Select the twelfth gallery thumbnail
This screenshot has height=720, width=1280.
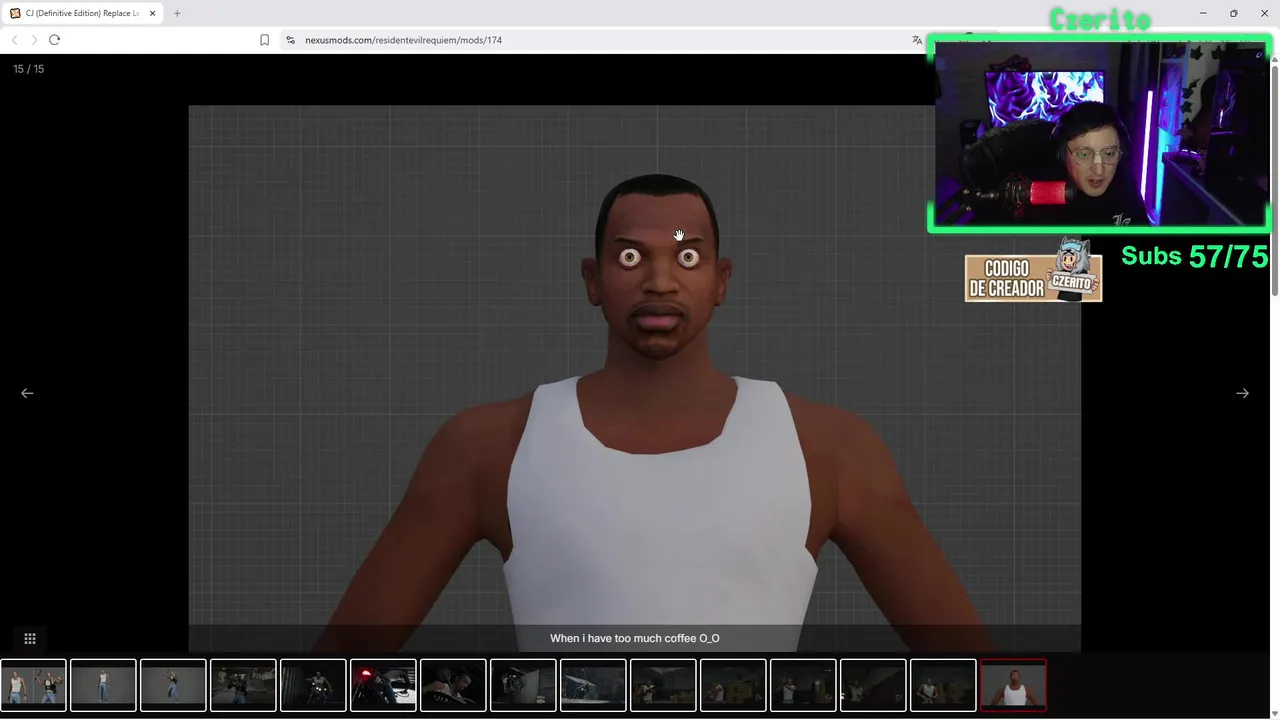803,685
